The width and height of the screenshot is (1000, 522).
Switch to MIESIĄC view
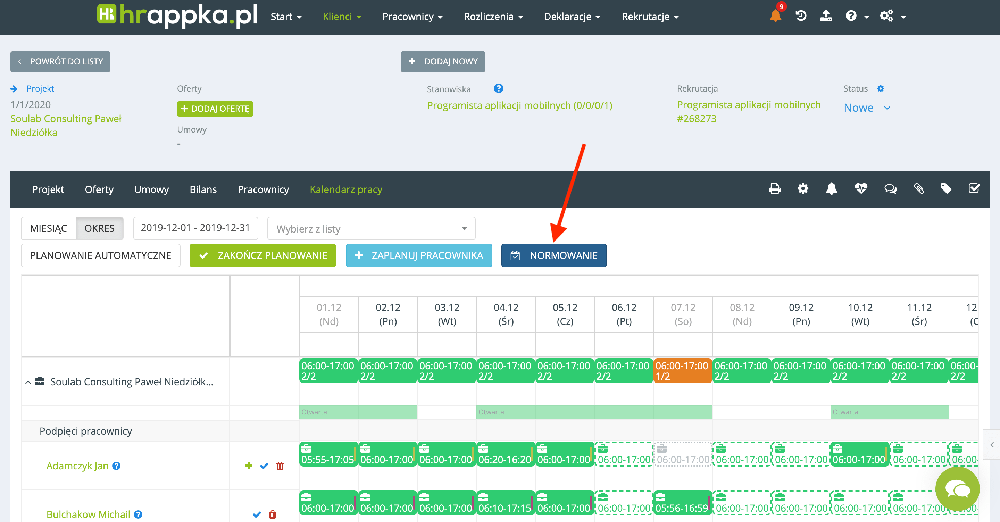(48, 228)
